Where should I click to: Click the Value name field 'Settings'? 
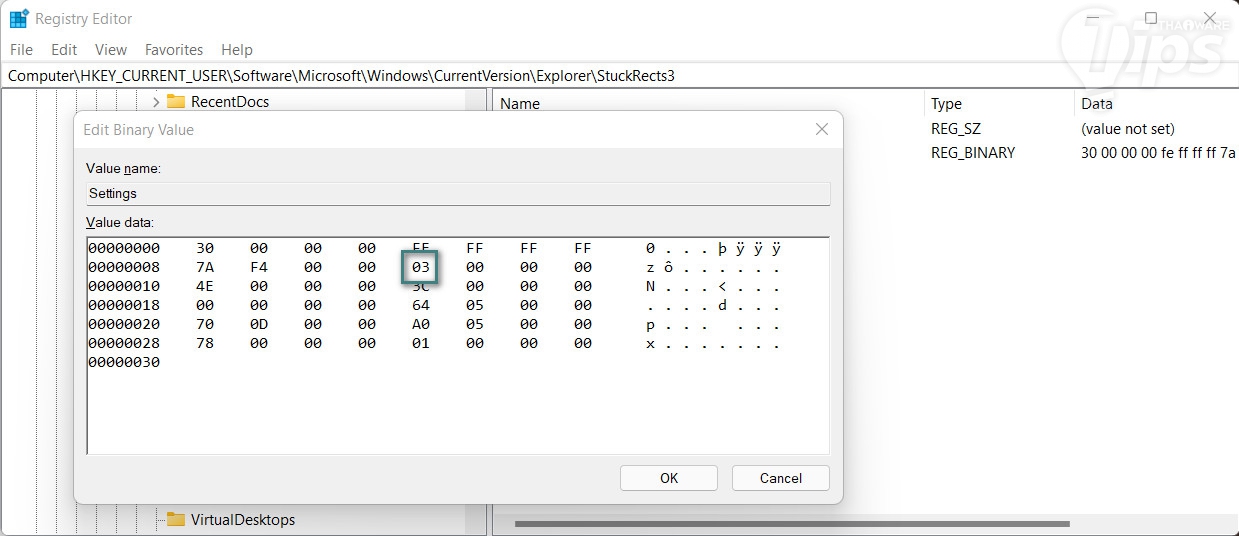point(458,193)
